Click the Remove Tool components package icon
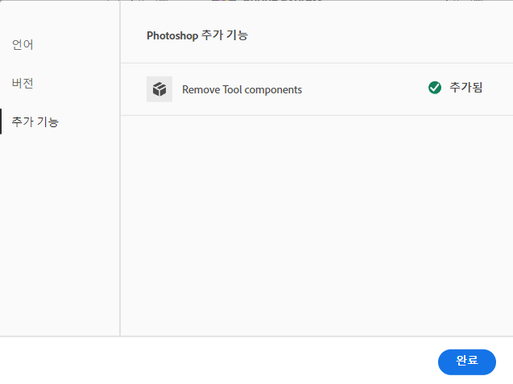Screen dimensions: 513x384 [x=159, y=89]
